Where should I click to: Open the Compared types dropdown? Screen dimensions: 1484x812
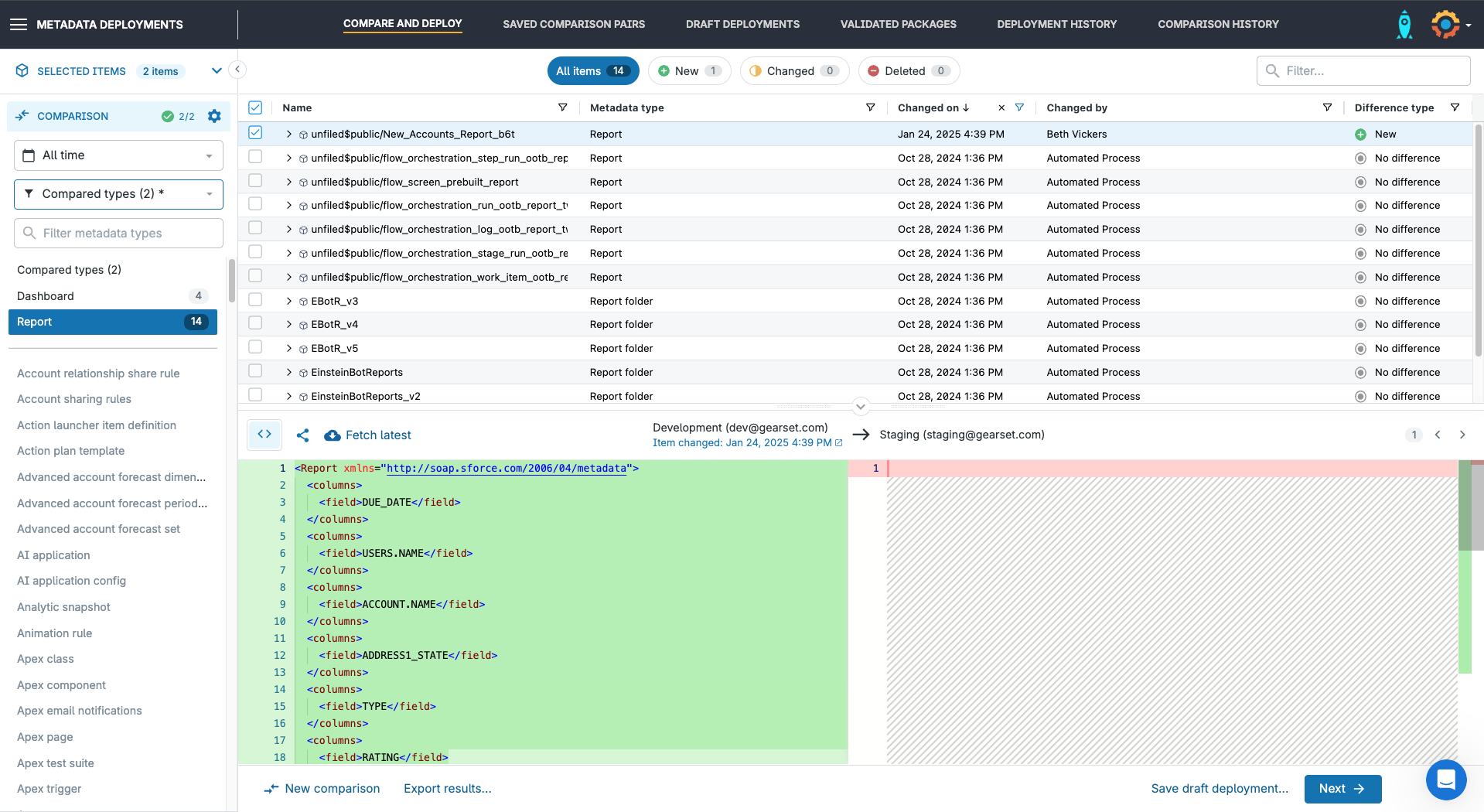tap(118, 194)
